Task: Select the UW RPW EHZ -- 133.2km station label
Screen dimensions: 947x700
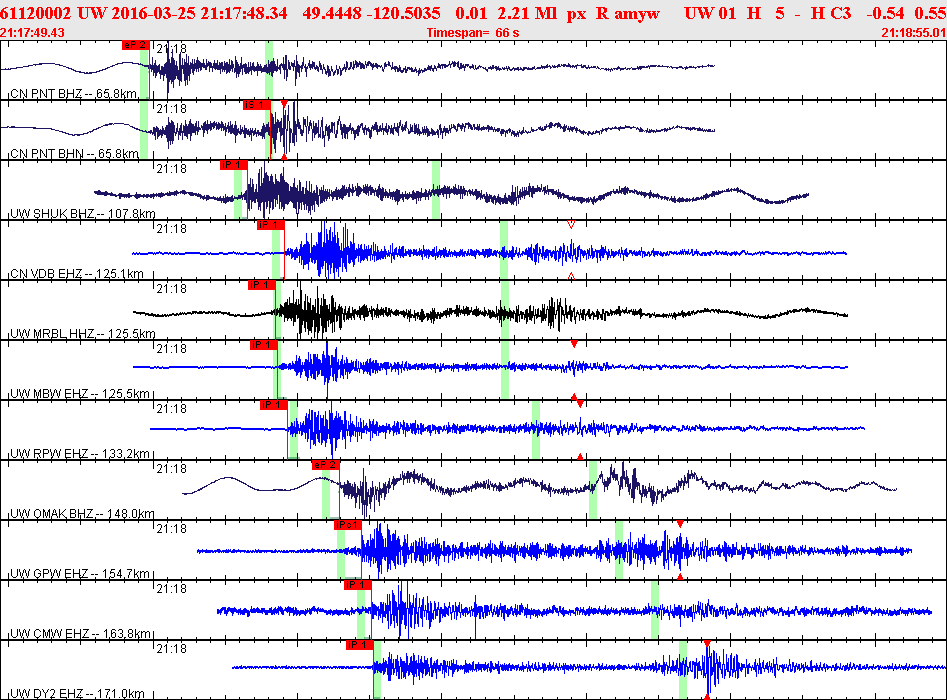Action: (80, 454)
